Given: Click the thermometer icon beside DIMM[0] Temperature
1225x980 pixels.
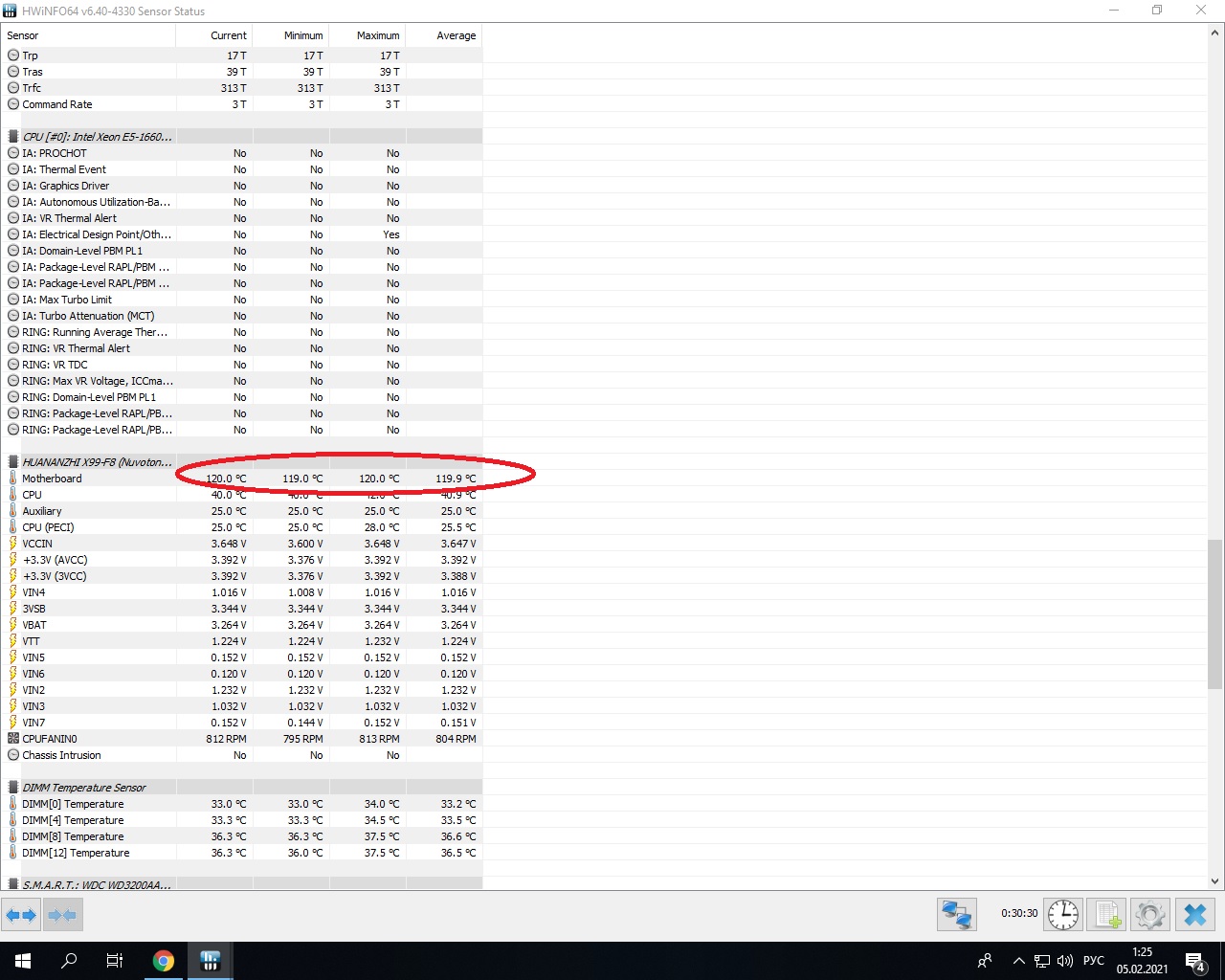Looking at the screenshot, I should click(x=12, y=804).
